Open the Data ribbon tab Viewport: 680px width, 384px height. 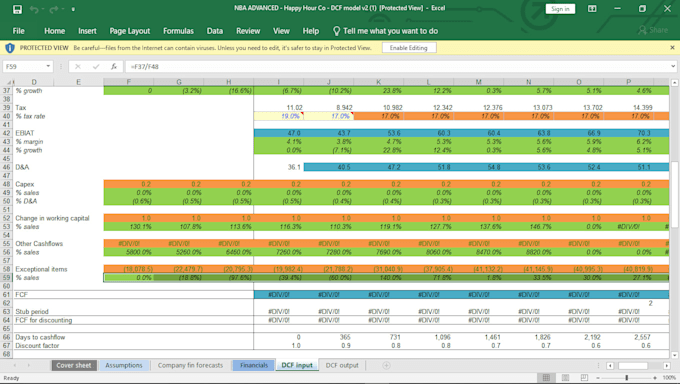215,31
